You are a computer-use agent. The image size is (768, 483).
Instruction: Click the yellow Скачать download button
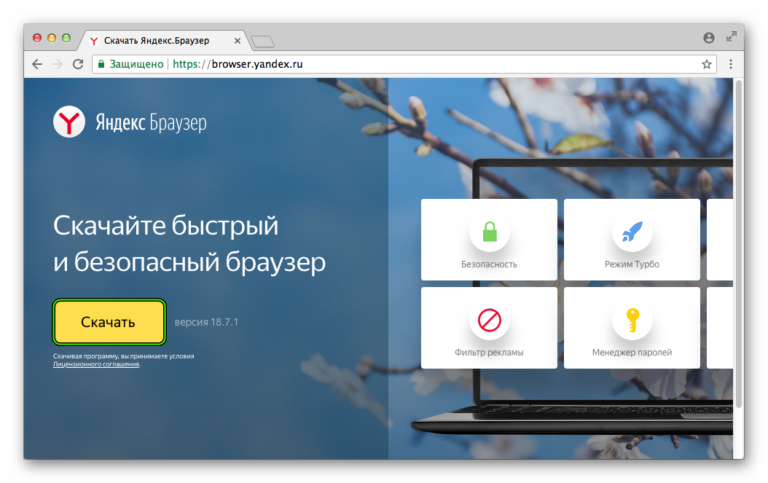click(x=109, y=322)
